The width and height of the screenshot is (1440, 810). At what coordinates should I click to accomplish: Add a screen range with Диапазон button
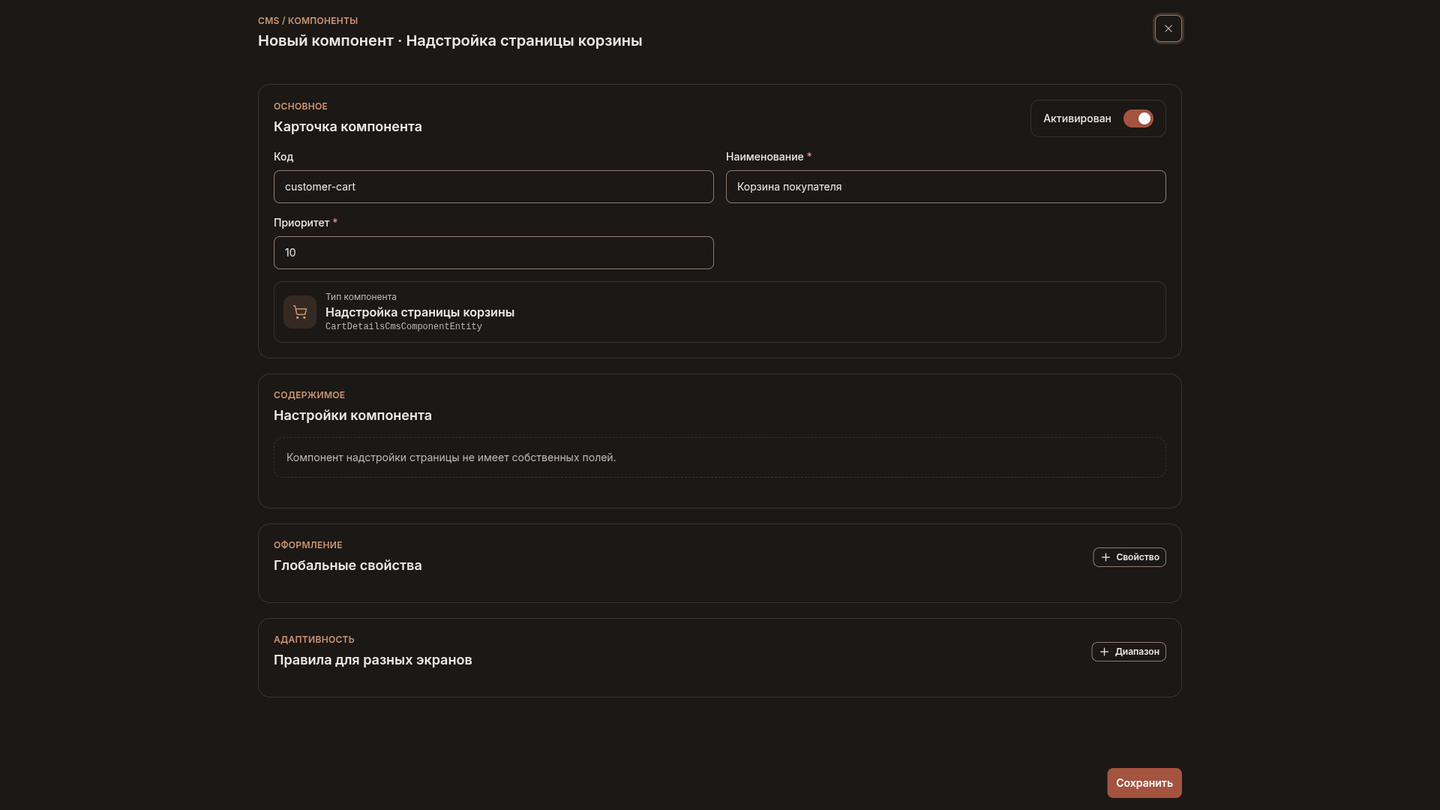[x=1128, y=651]
